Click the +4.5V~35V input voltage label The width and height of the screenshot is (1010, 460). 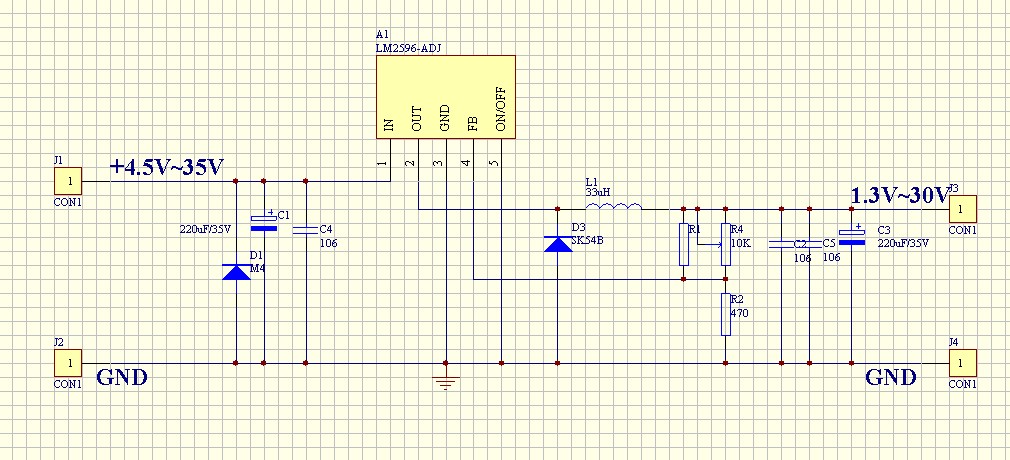point(167,166)
